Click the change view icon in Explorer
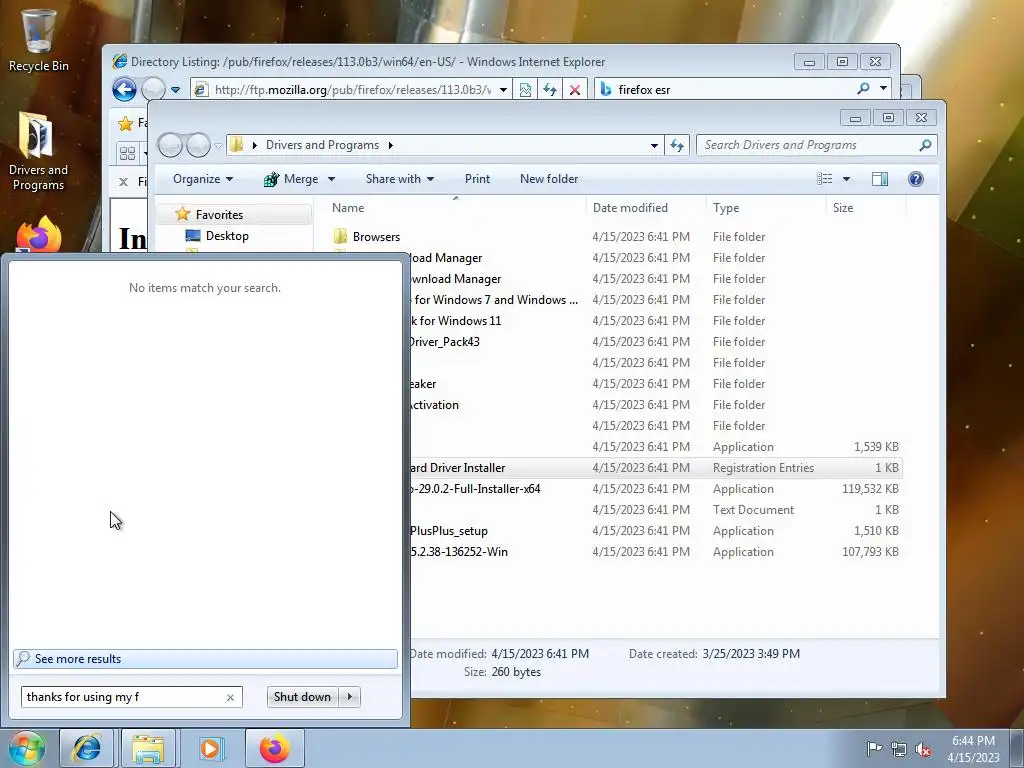 [x=825, y=179]
